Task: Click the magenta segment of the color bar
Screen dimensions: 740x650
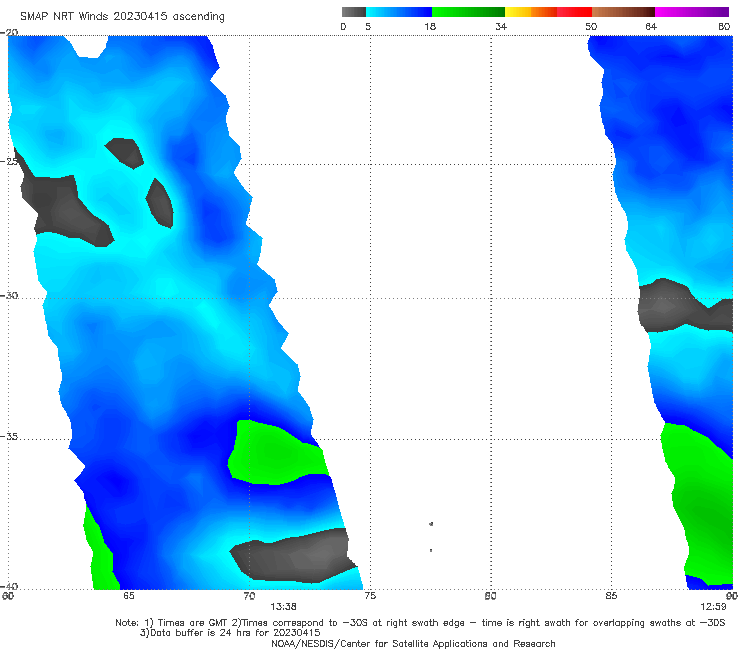Action: [692, 12]
